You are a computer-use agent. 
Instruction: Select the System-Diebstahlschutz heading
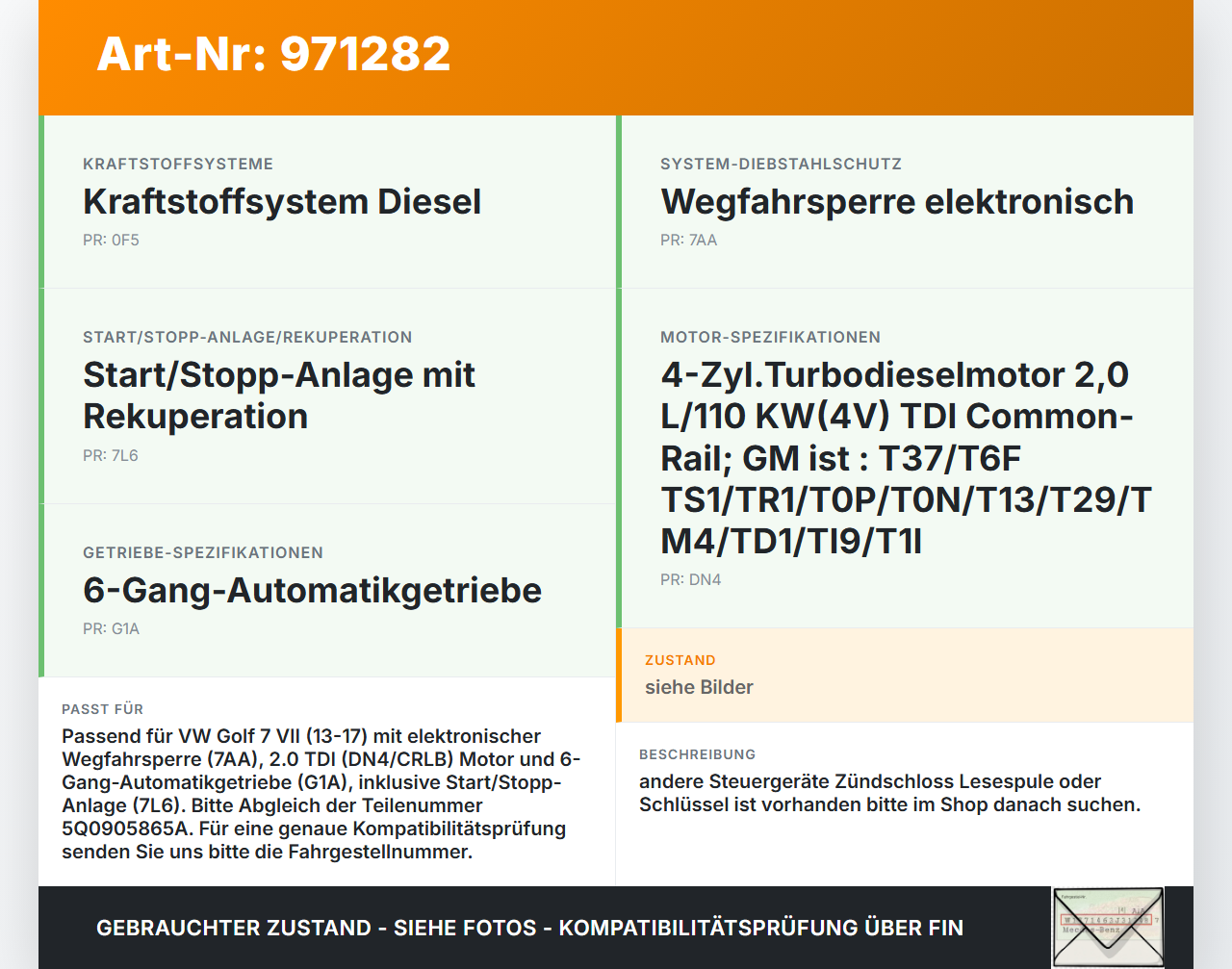781,164
